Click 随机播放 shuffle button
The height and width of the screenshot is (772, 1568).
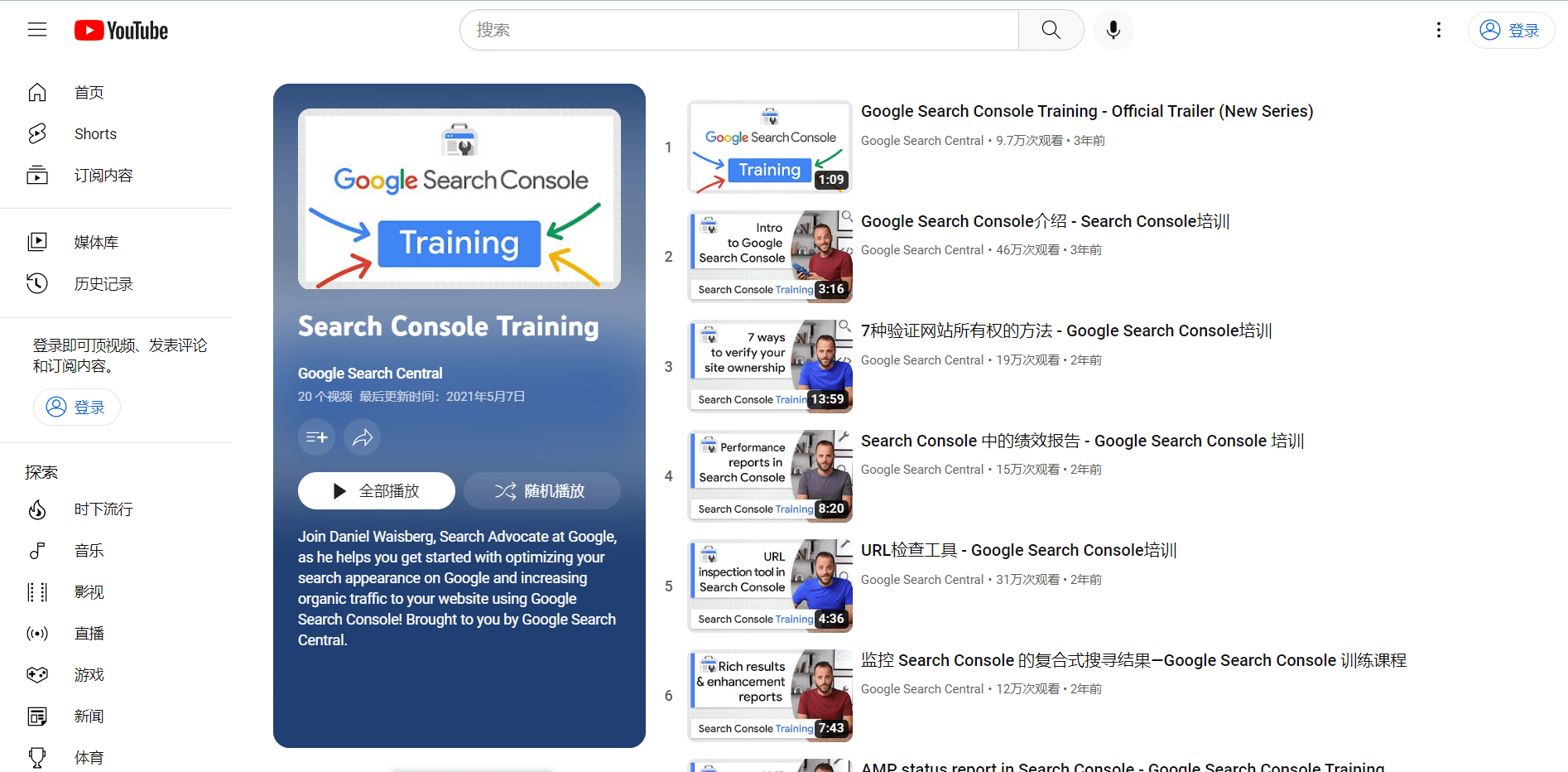tap(542, 491)
